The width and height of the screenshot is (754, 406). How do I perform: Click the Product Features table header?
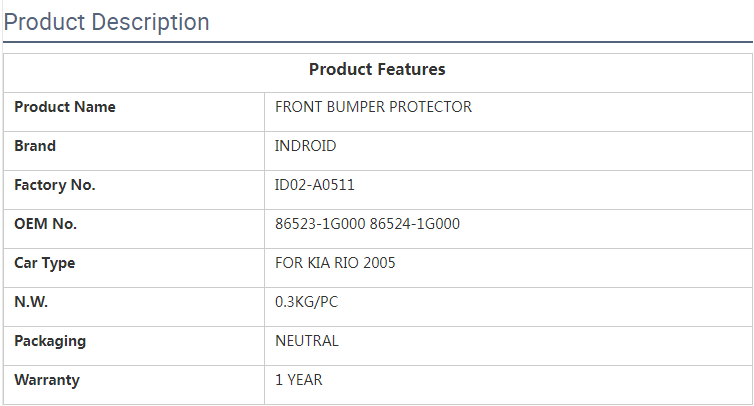377,69
